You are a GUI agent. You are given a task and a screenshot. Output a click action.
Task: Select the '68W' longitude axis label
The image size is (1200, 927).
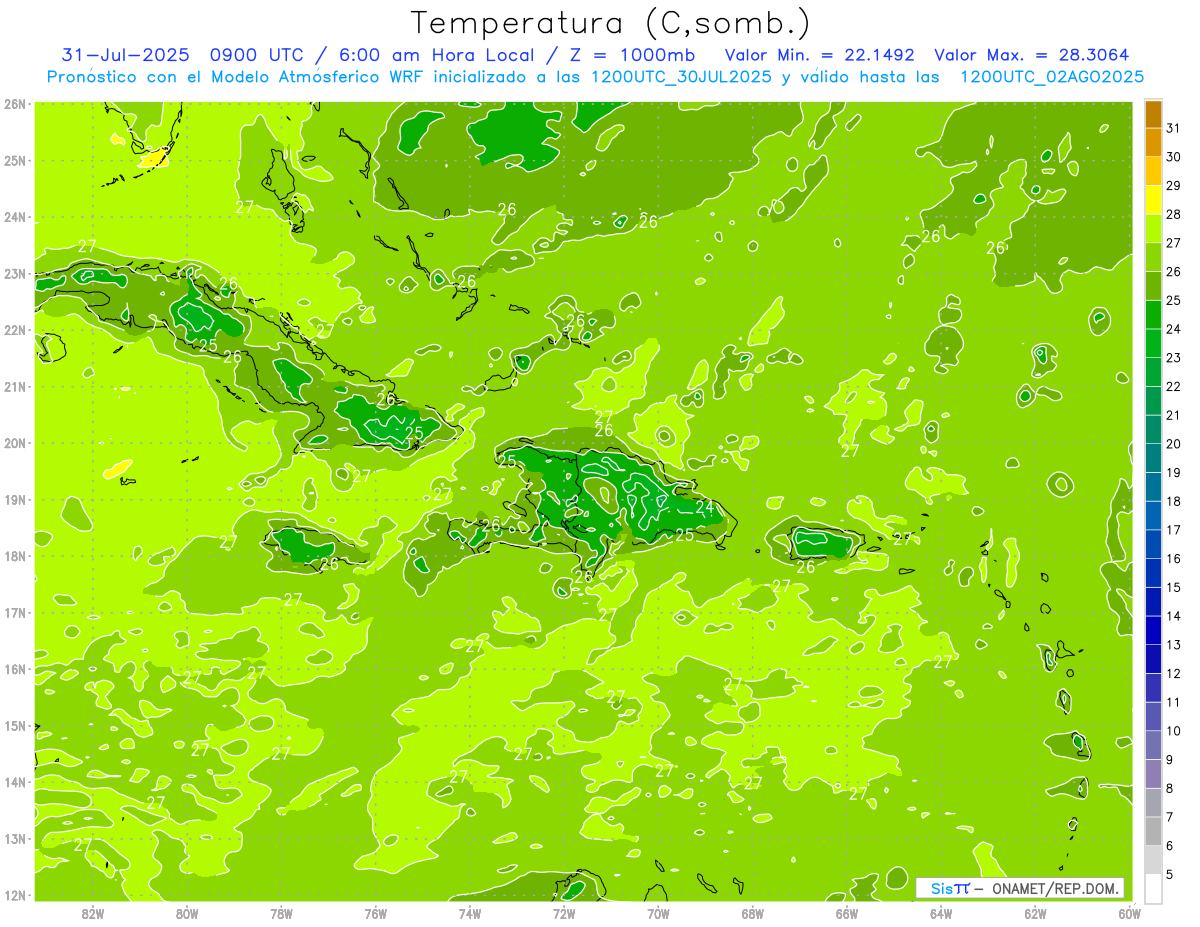point(753,914)
